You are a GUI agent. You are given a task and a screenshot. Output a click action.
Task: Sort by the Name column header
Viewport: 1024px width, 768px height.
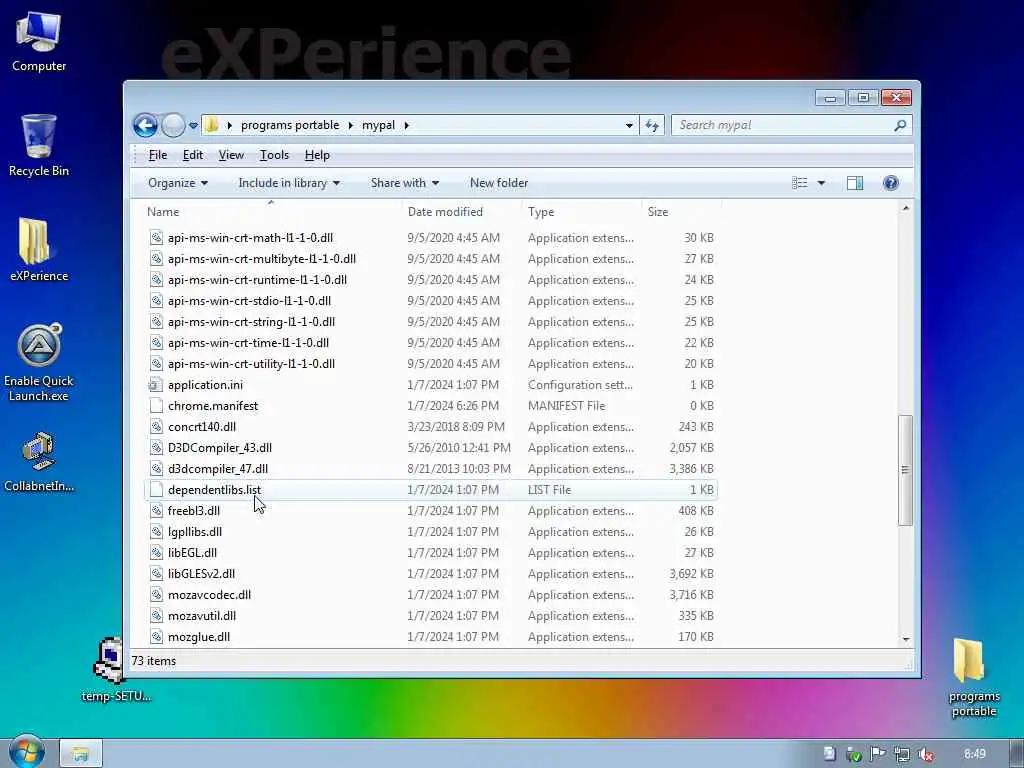pos(271,212)
